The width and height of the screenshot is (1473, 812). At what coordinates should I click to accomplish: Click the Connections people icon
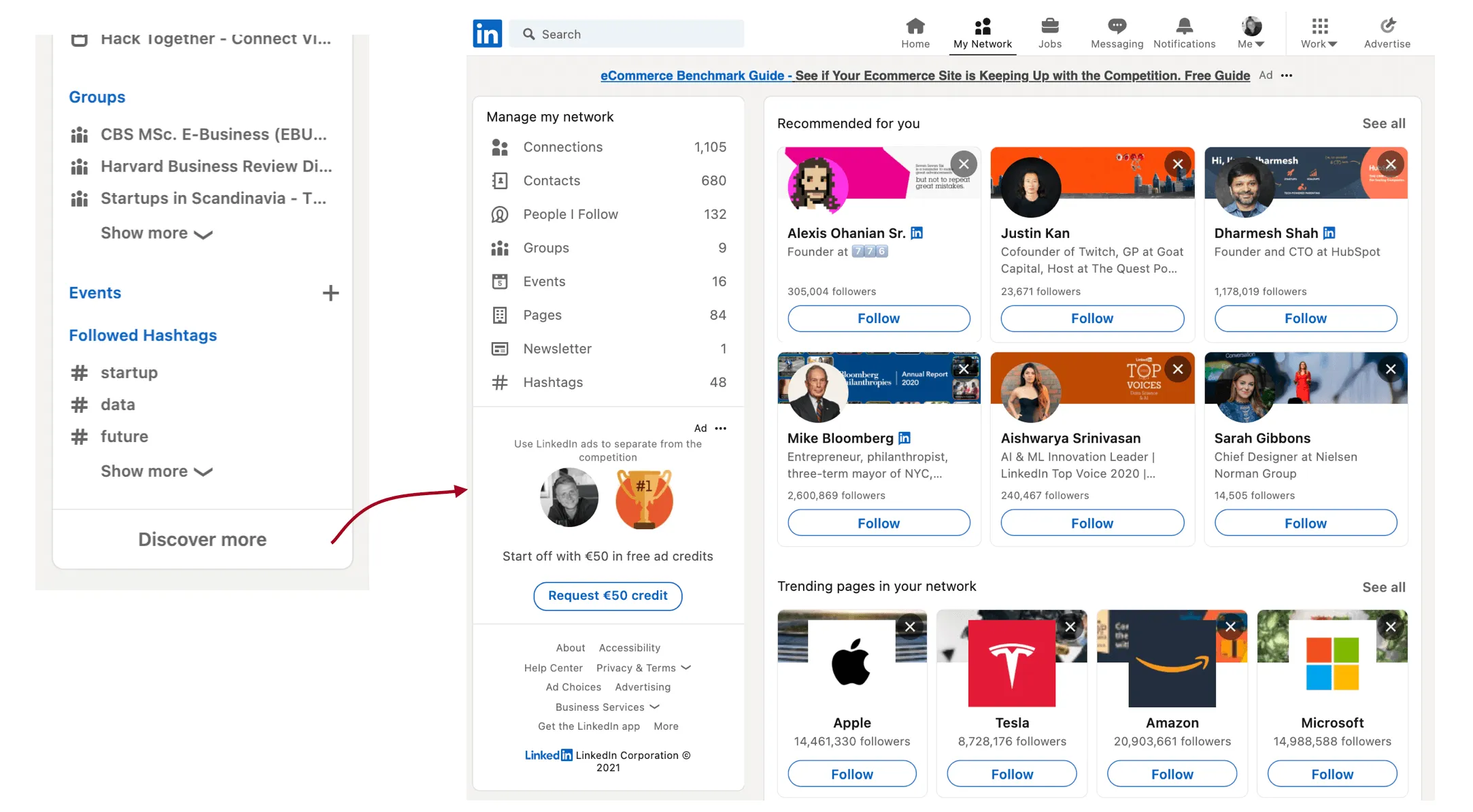tap(500, 147)
